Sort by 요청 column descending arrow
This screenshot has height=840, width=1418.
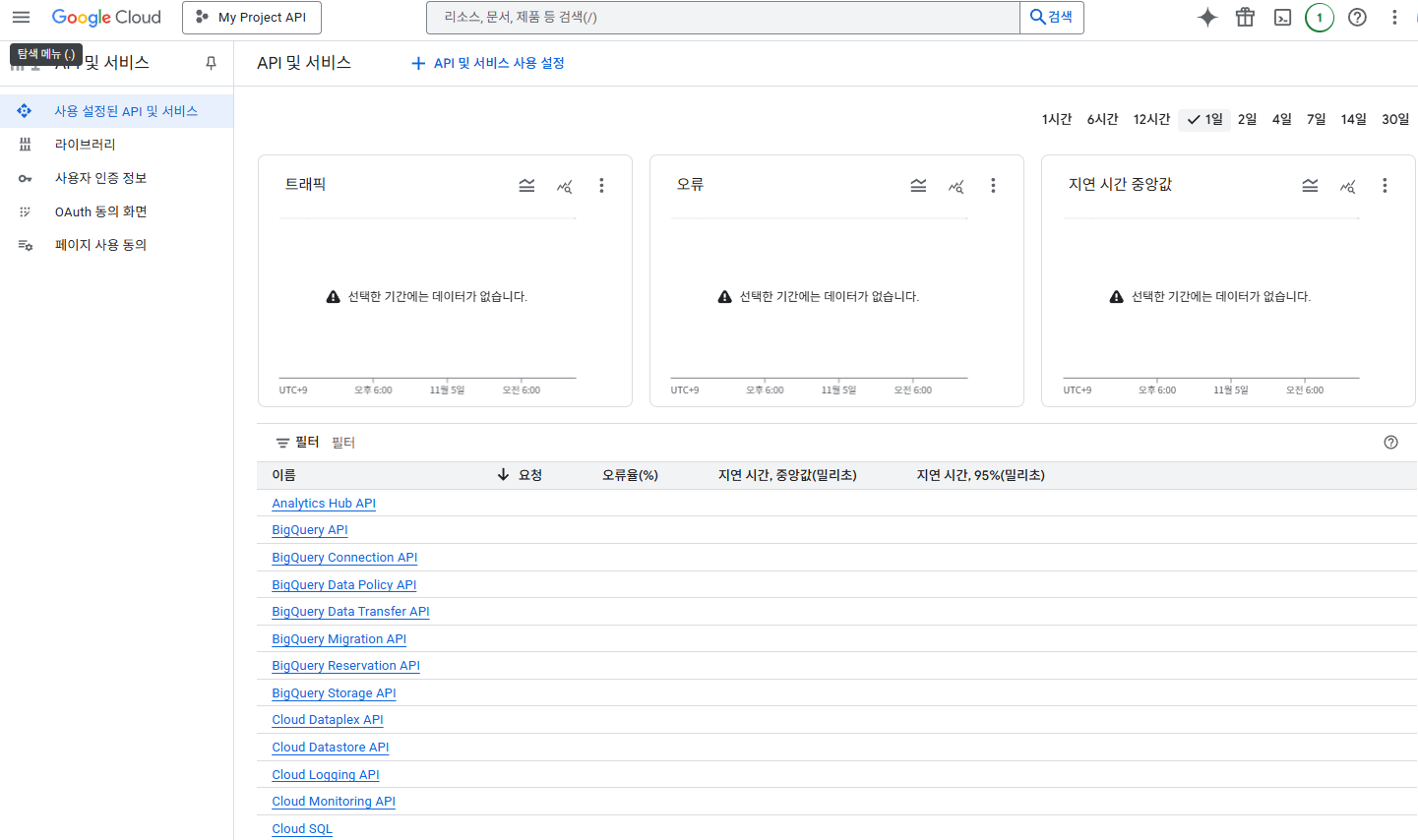pos(503,475)
